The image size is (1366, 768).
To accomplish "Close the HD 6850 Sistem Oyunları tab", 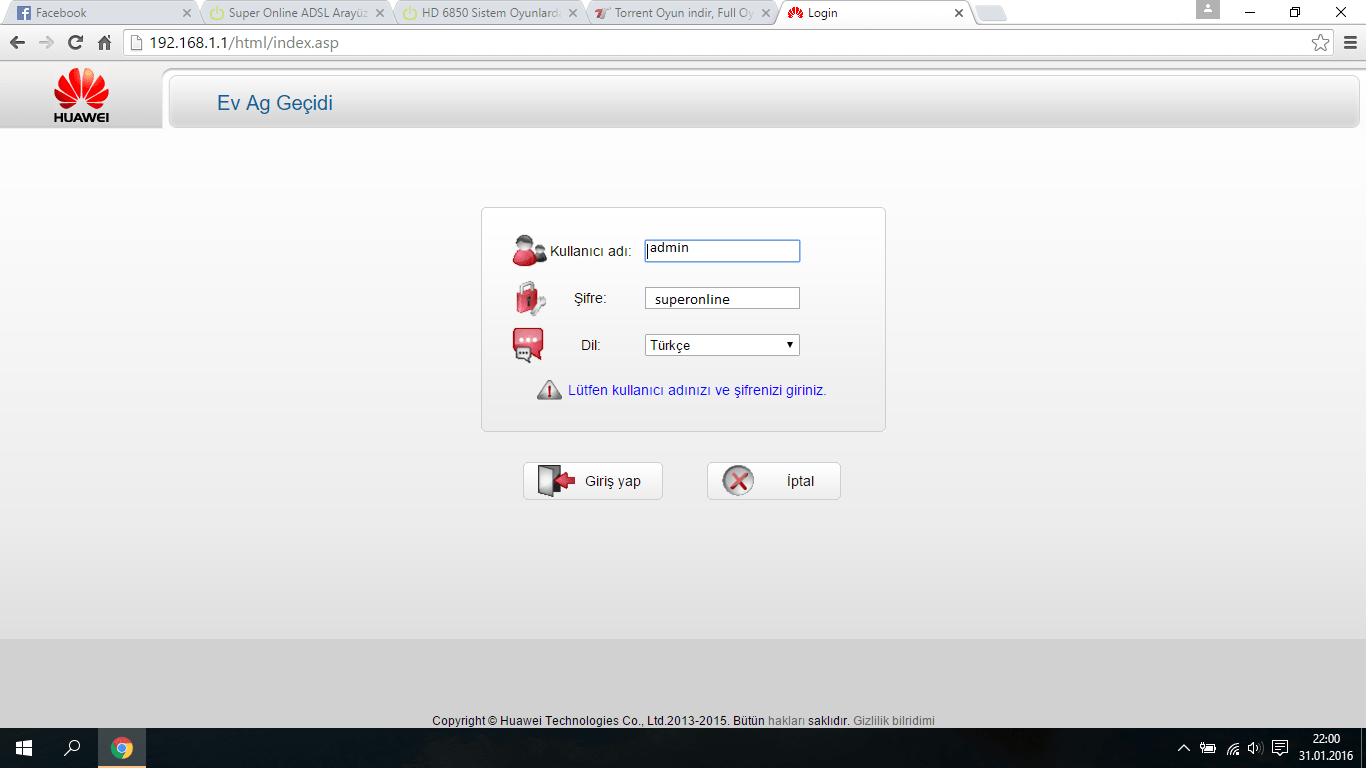I will [575, 14].
